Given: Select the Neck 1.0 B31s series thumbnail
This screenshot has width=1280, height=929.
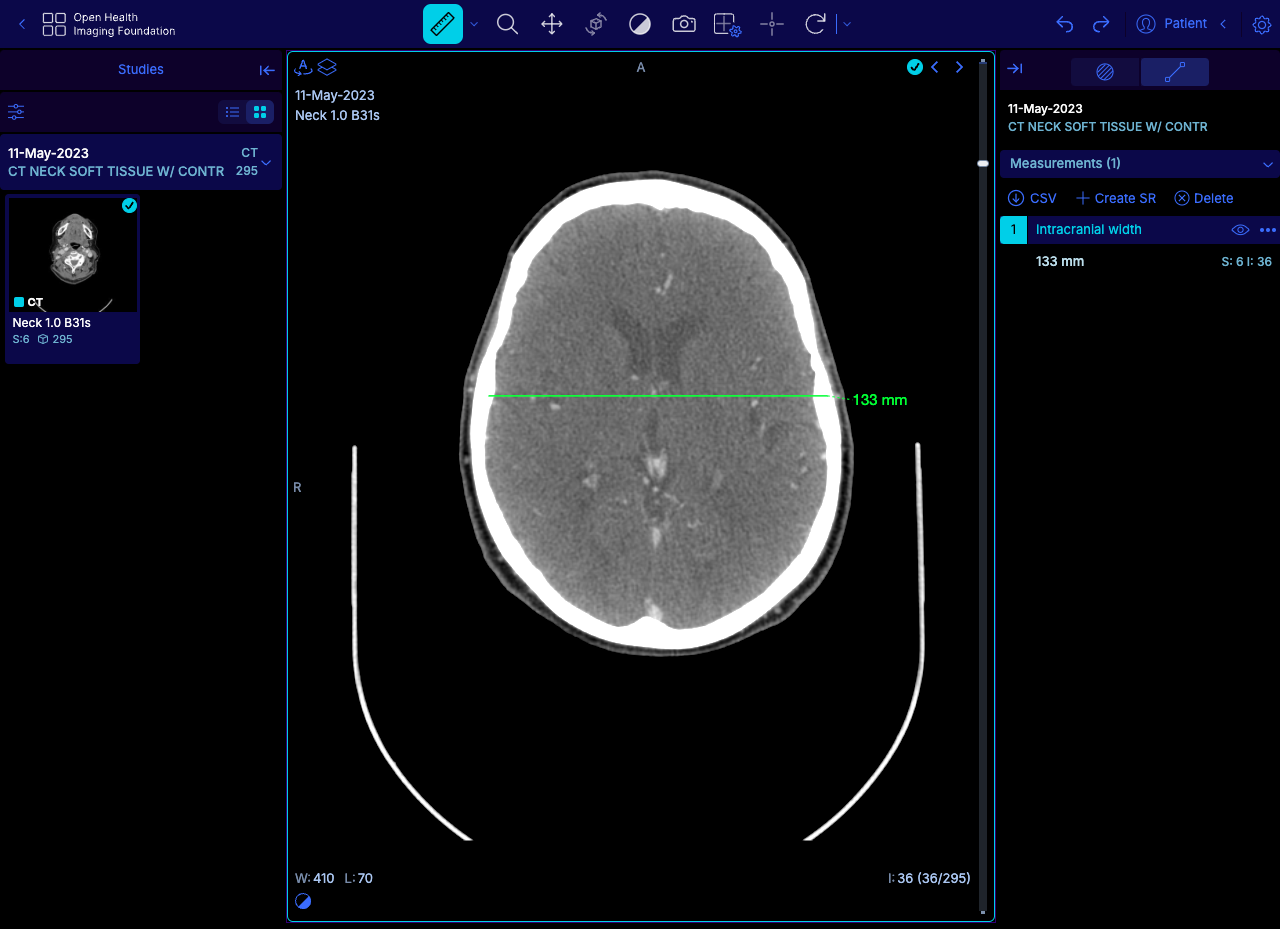Looking at the screenshot, I should pyautogui.click(x=72, y=279).
